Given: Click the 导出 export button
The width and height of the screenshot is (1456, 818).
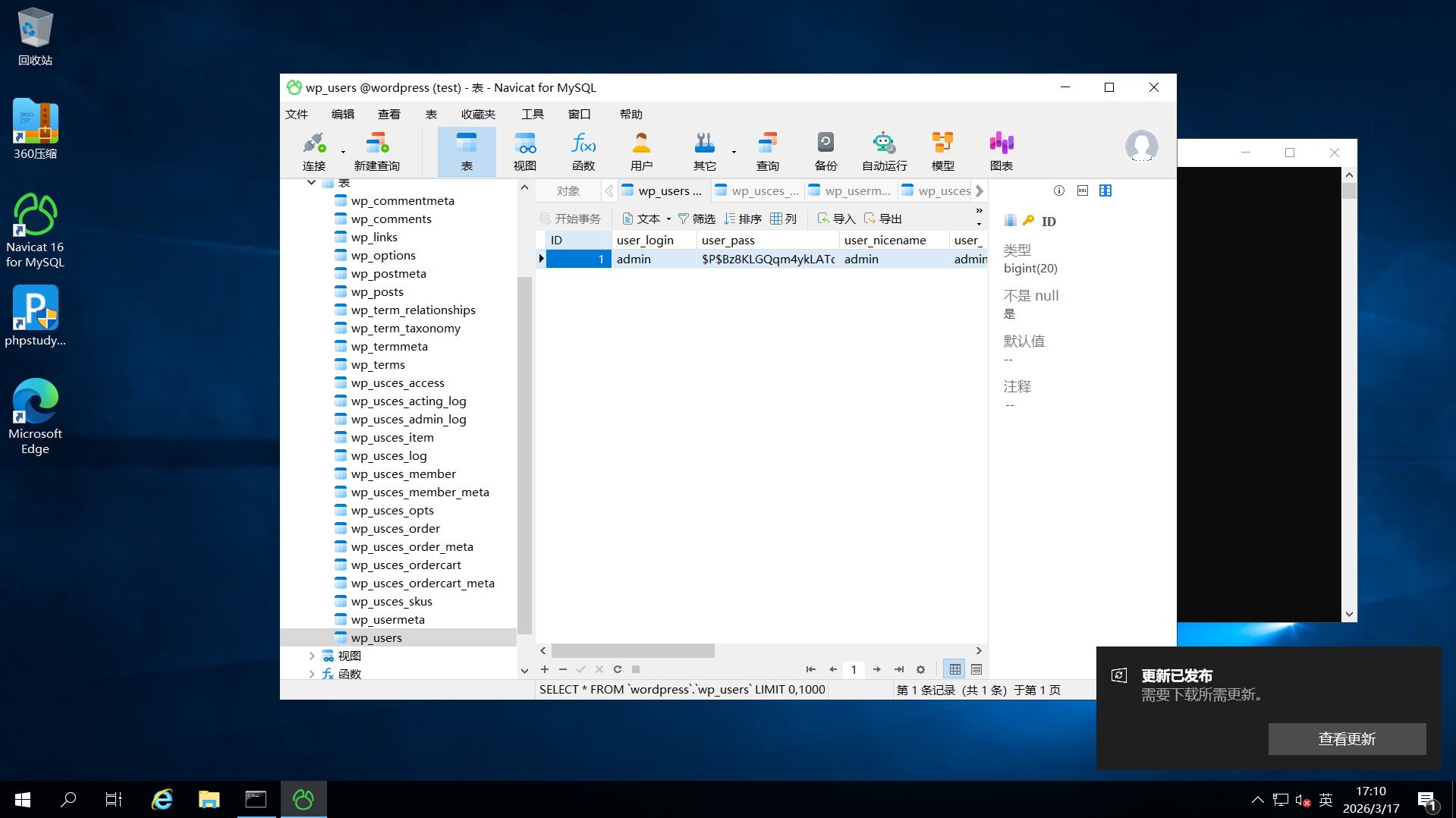Looking at the screenshot, I should pos(882,219).
